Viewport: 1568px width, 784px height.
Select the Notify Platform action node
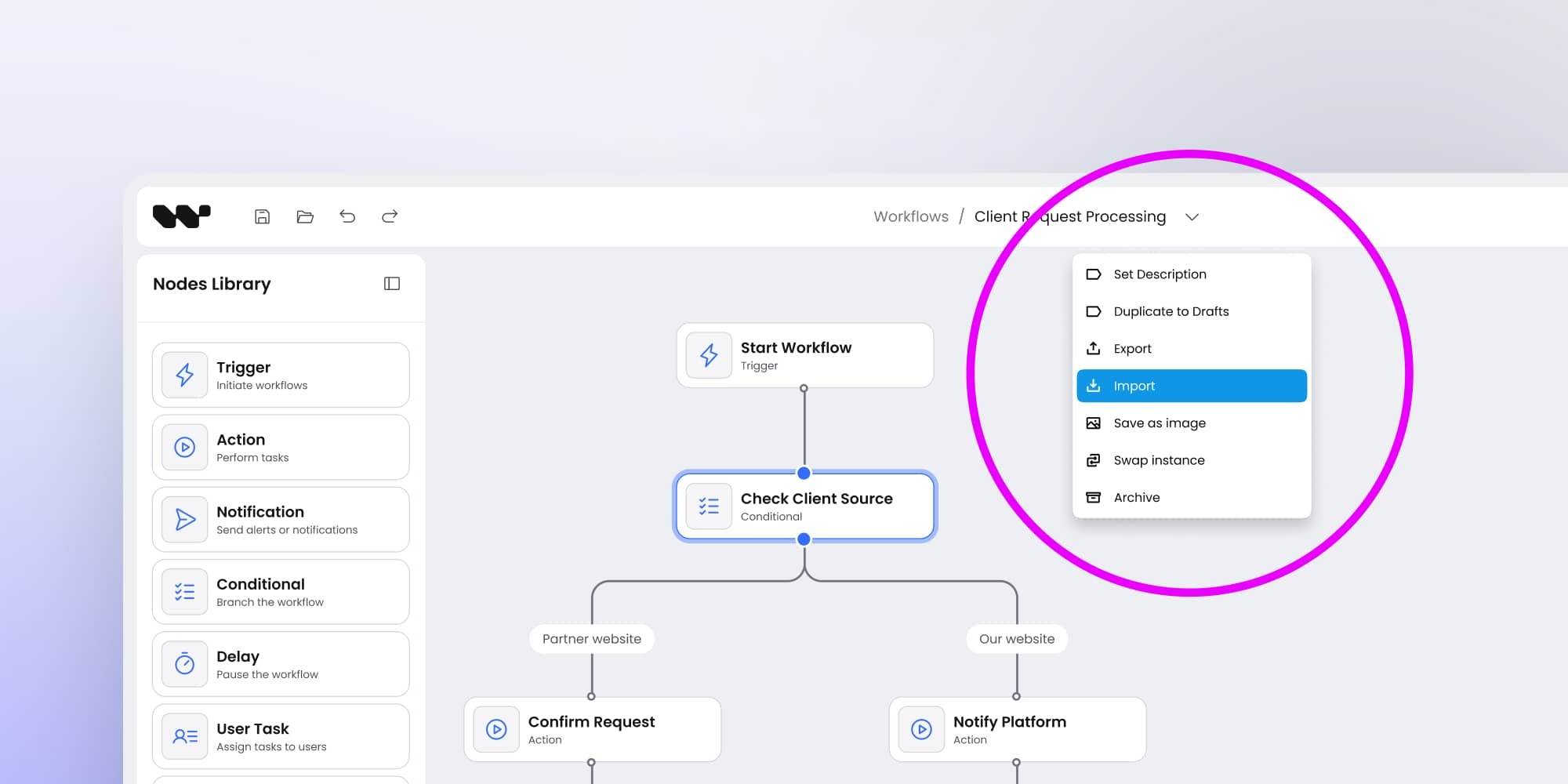1018,729
